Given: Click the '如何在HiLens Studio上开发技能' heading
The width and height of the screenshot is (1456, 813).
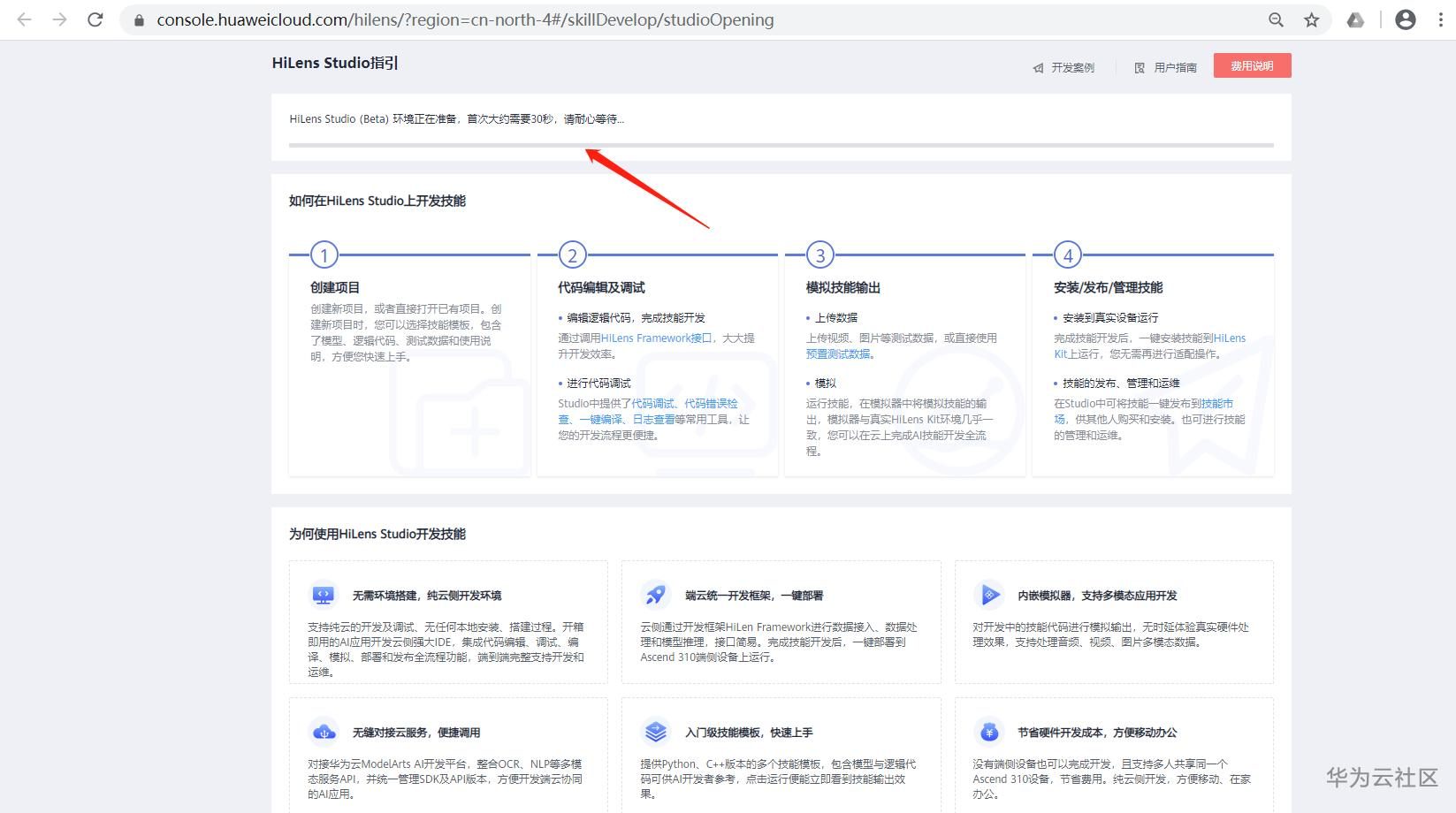Looking at the screenshot, I should coord(377,201).
